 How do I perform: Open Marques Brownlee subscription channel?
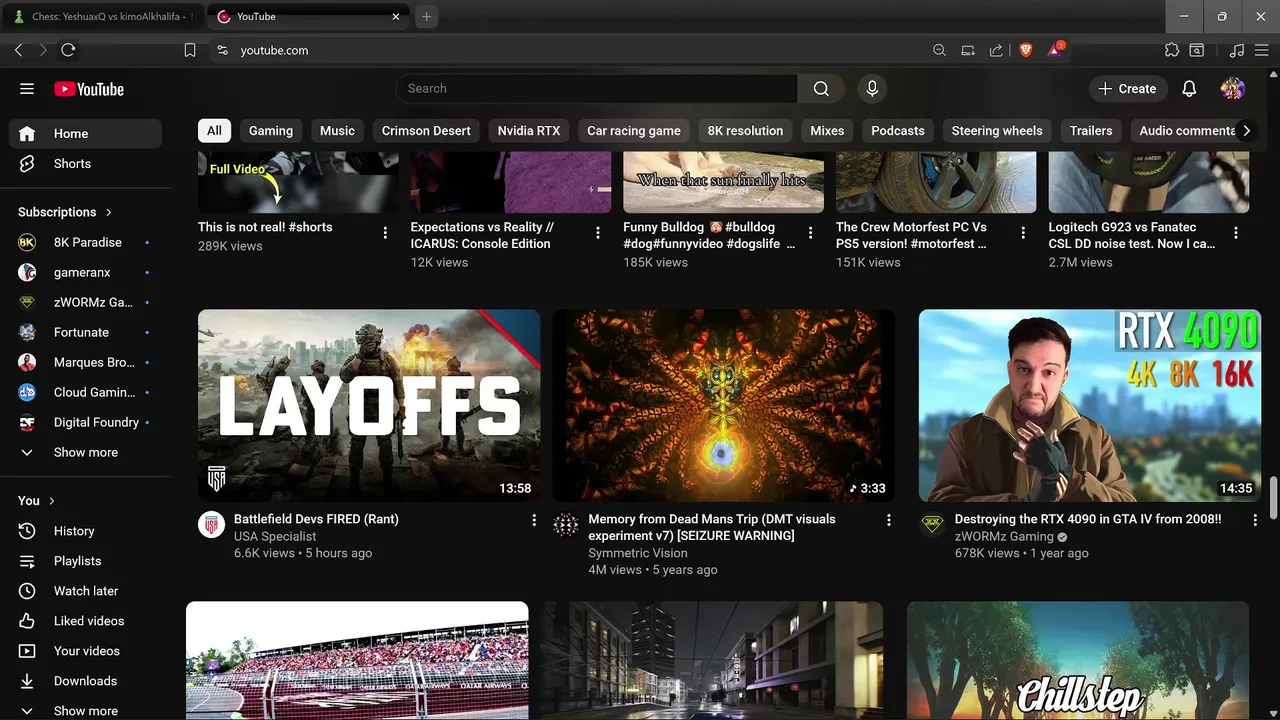pyautogui.click(x=85, y=362)
